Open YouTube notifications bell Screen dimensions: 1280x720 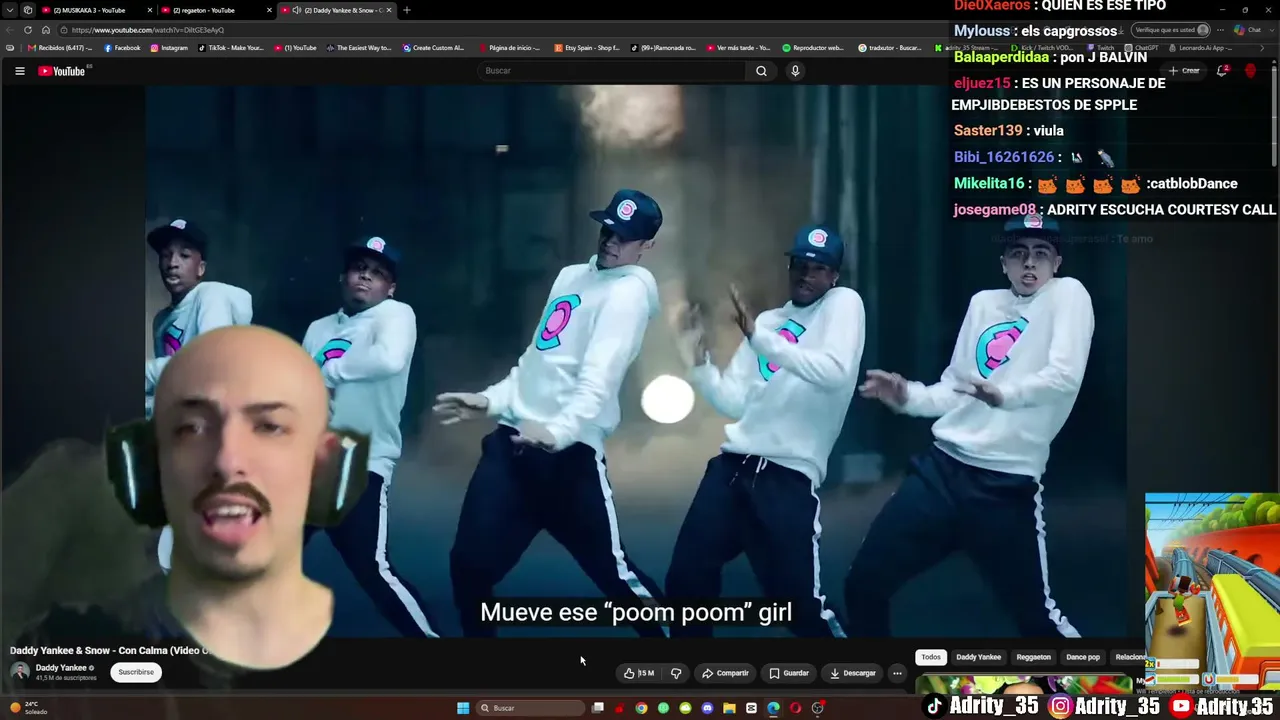tap(1222, 71)
